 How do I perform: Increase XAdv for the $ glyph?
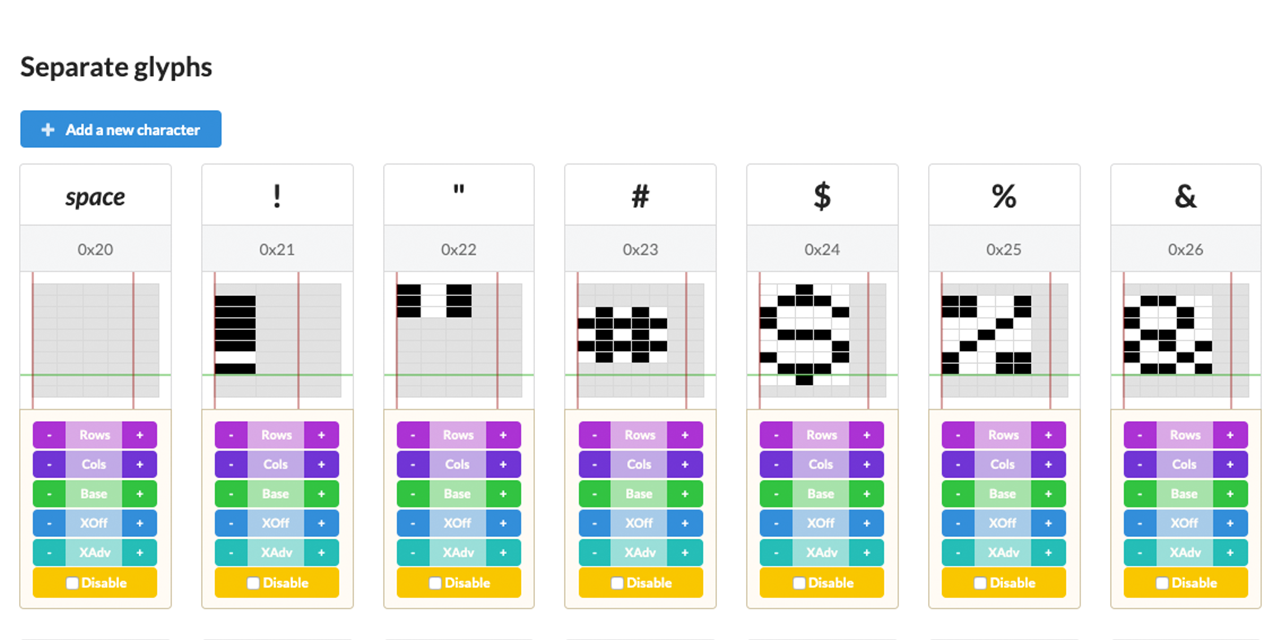(866, 553)
